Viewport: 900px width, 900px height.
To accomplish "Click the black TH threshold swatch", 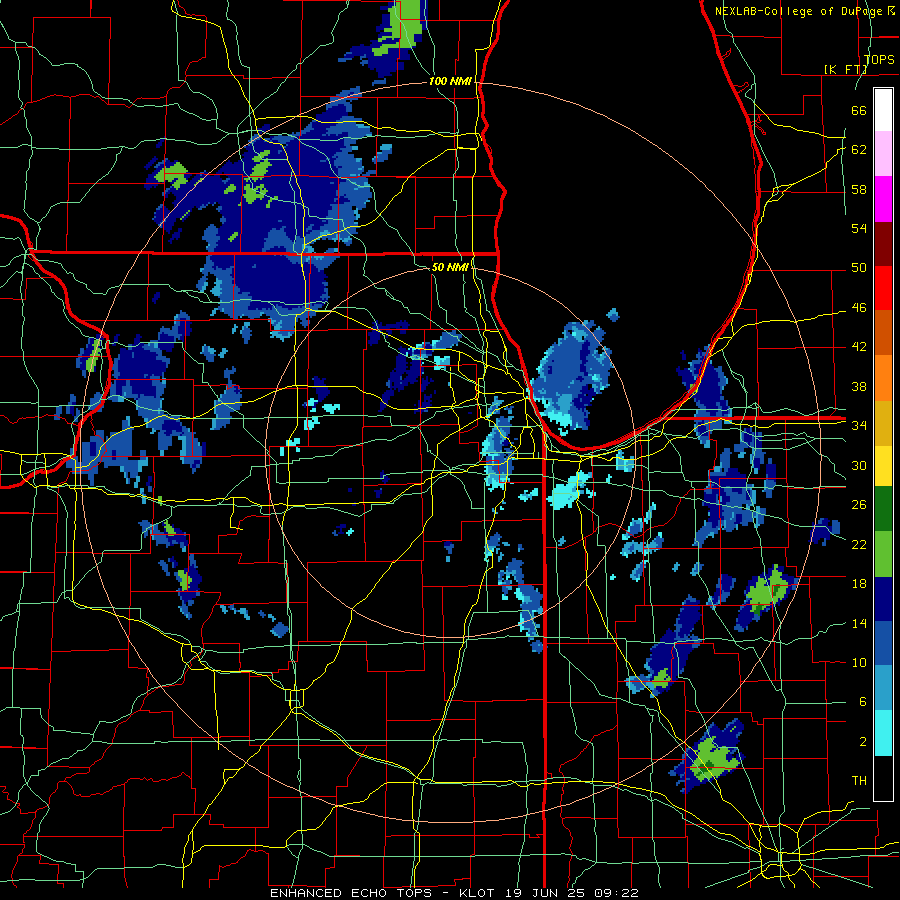I will click(883, 778).
